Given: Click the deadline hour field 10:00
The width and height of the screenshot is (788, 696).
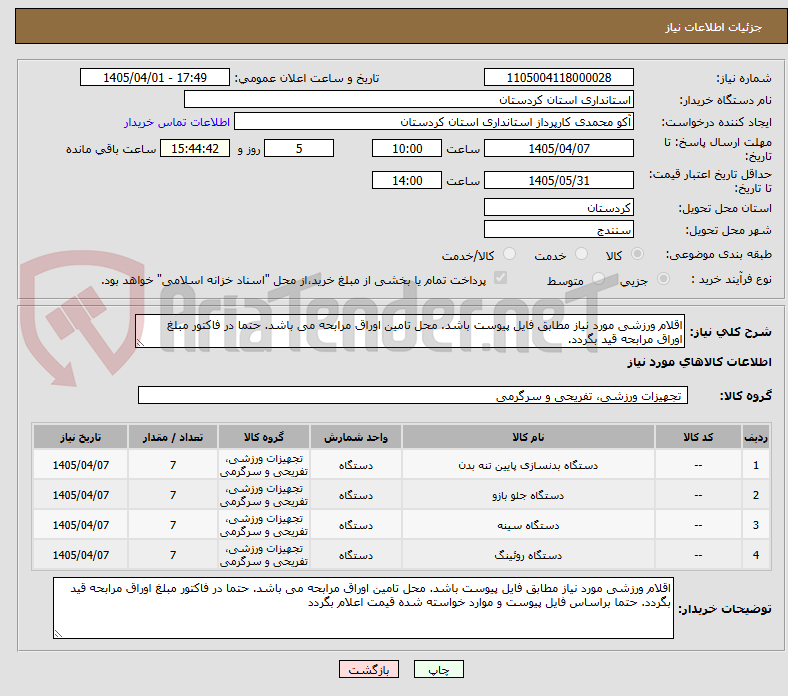Looking at the screenshot, I should [407, 148].
